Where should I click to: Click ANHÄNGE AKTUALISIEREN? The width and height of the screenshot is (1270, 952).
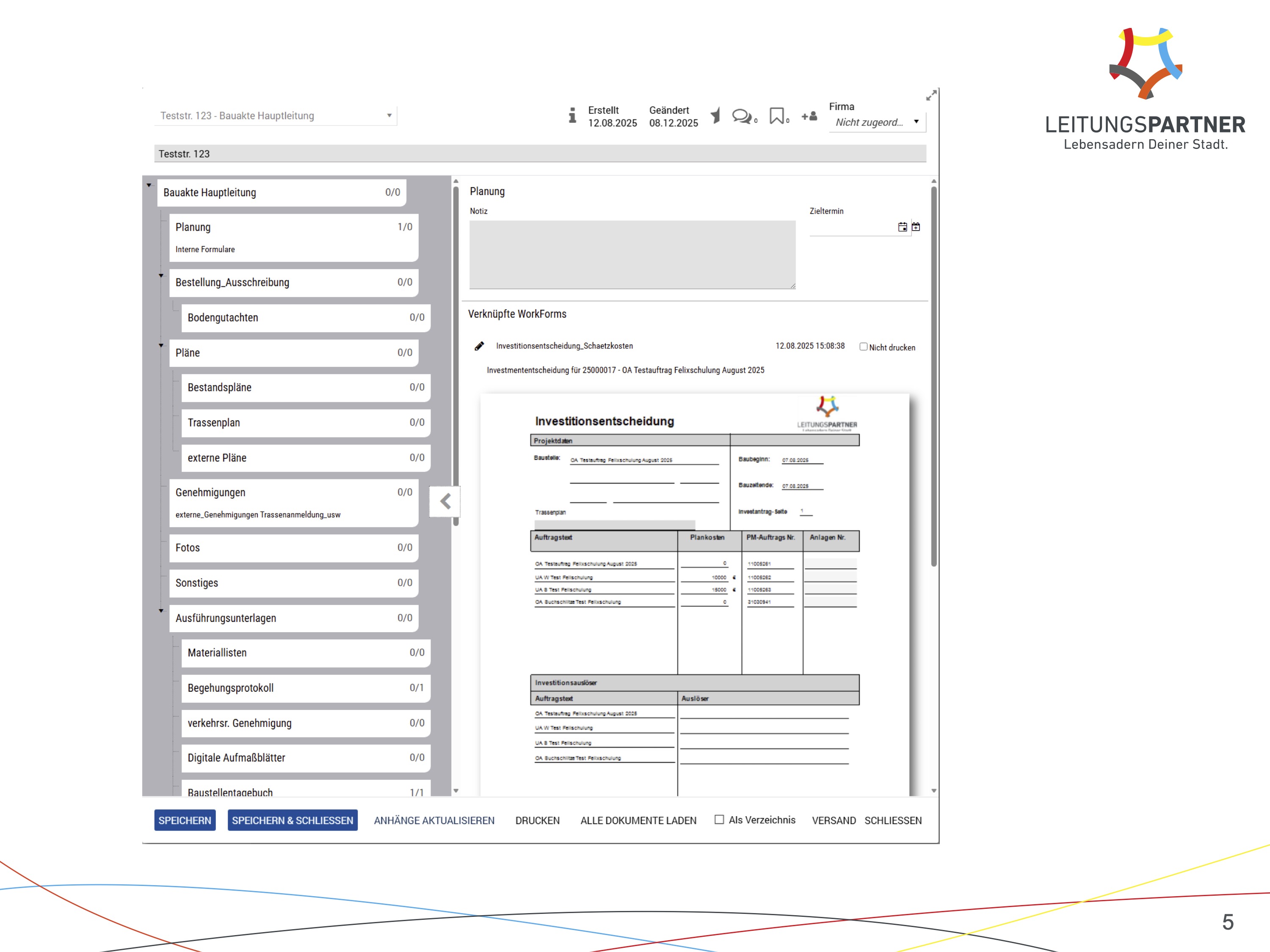[433, 820]
